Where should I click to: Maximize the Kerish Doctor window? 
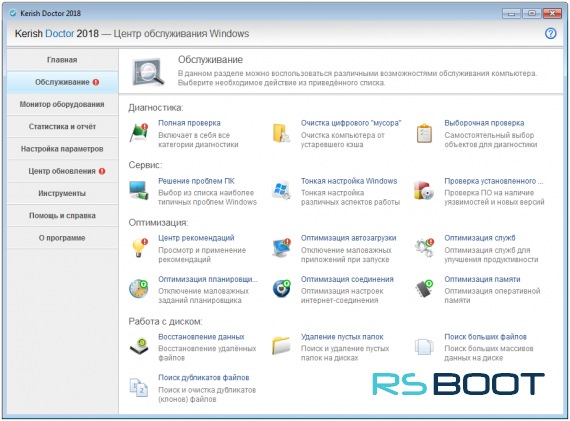[x=531, y=13]
